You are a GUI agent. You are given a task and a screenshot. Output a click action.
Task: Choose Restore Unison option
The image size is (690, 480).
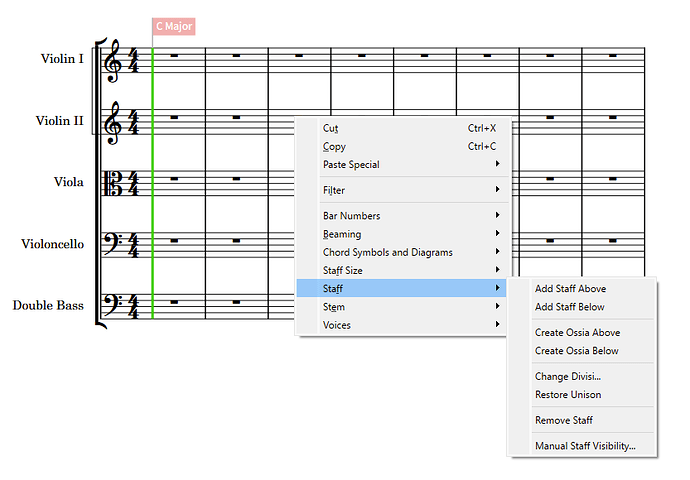click(568, 395)
